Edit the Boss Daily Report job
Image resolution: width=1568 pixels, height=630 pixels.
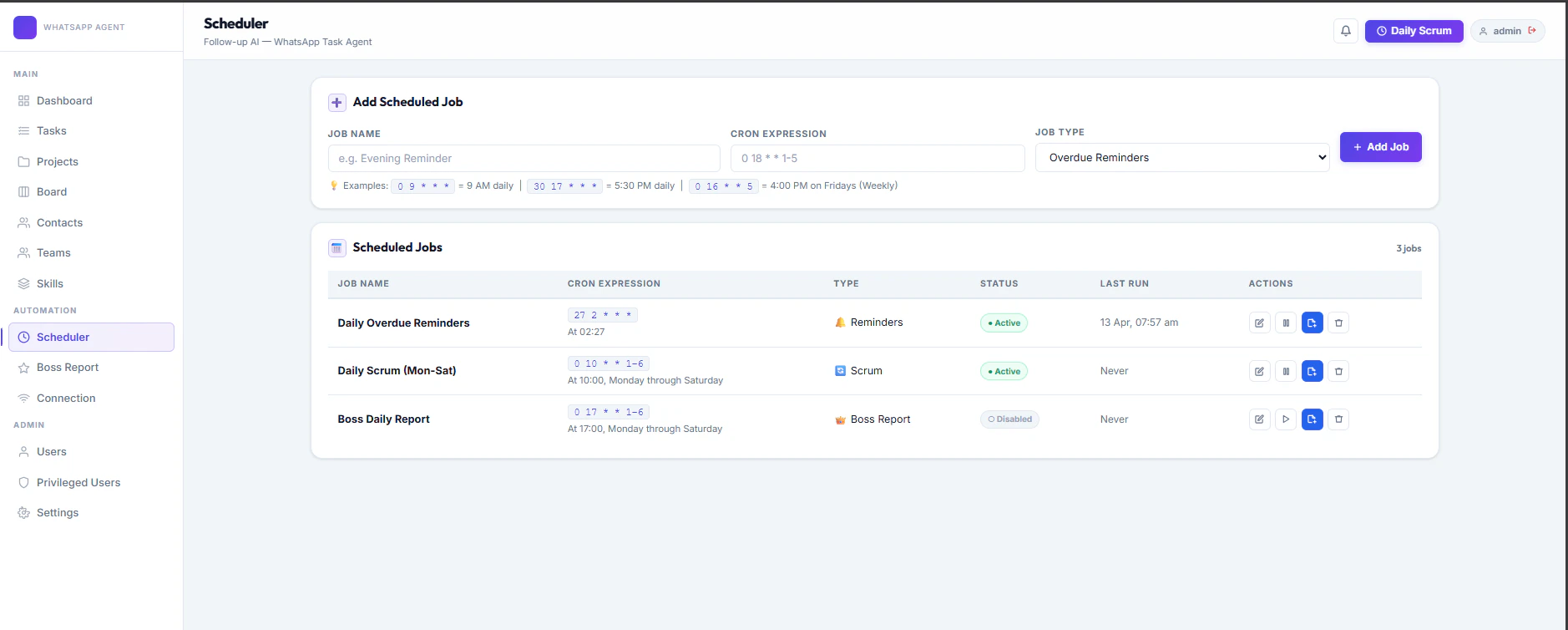coord(1259,419)
